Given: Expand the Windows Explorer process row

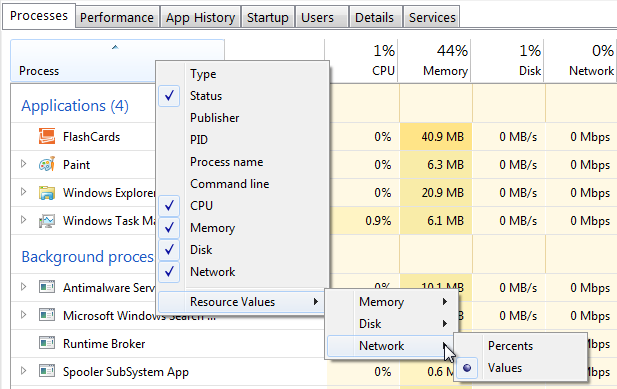Looking at the screenshot, I should [24, 192].
